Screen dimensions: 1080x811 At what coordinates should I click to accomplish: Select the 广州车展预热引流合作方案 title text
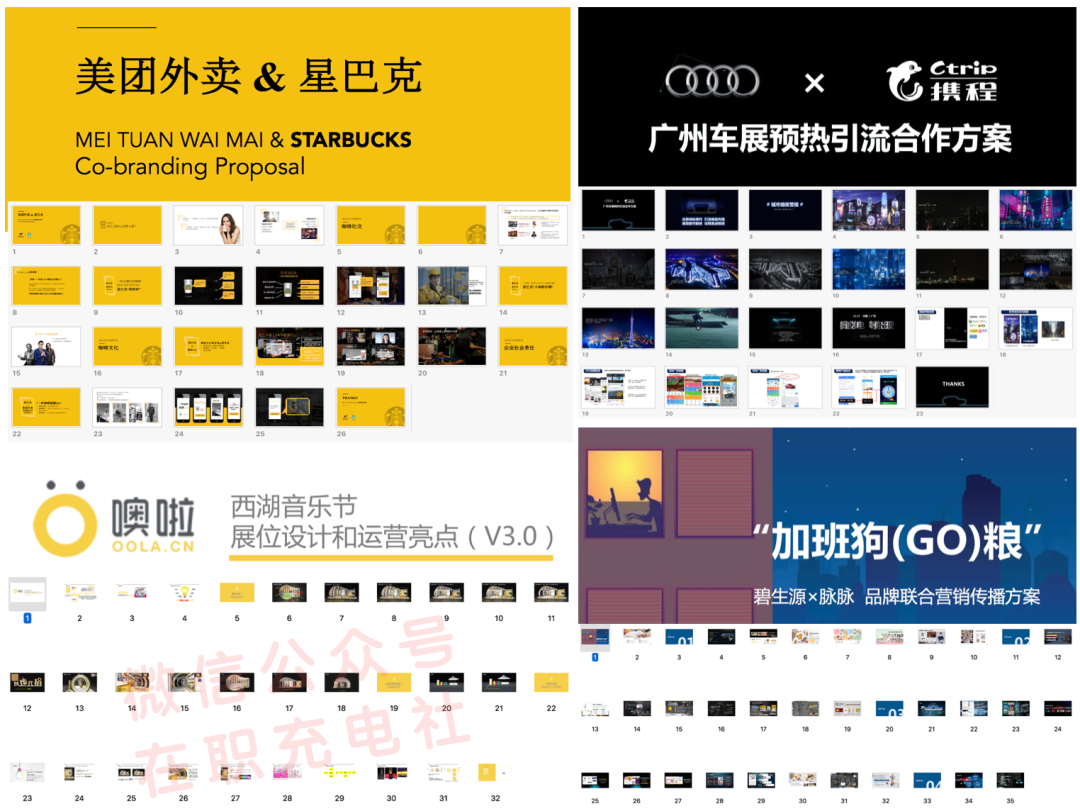829,138
